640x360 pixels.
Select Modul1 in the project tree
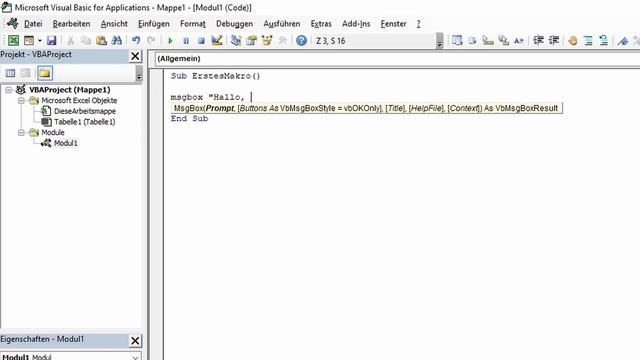point(66,143)
